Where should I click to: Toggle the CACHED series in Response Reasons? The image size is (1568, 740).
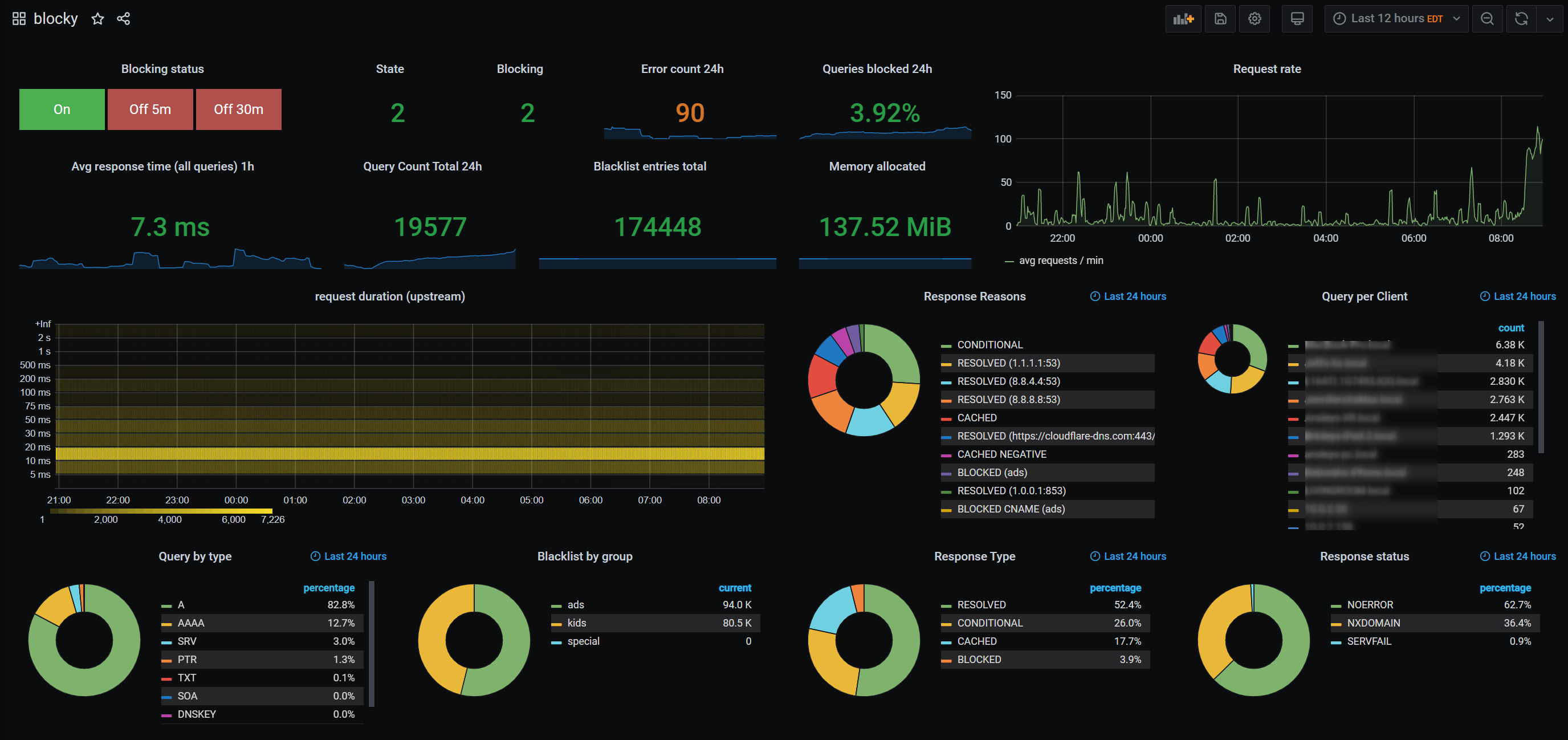tap(976, 418)
